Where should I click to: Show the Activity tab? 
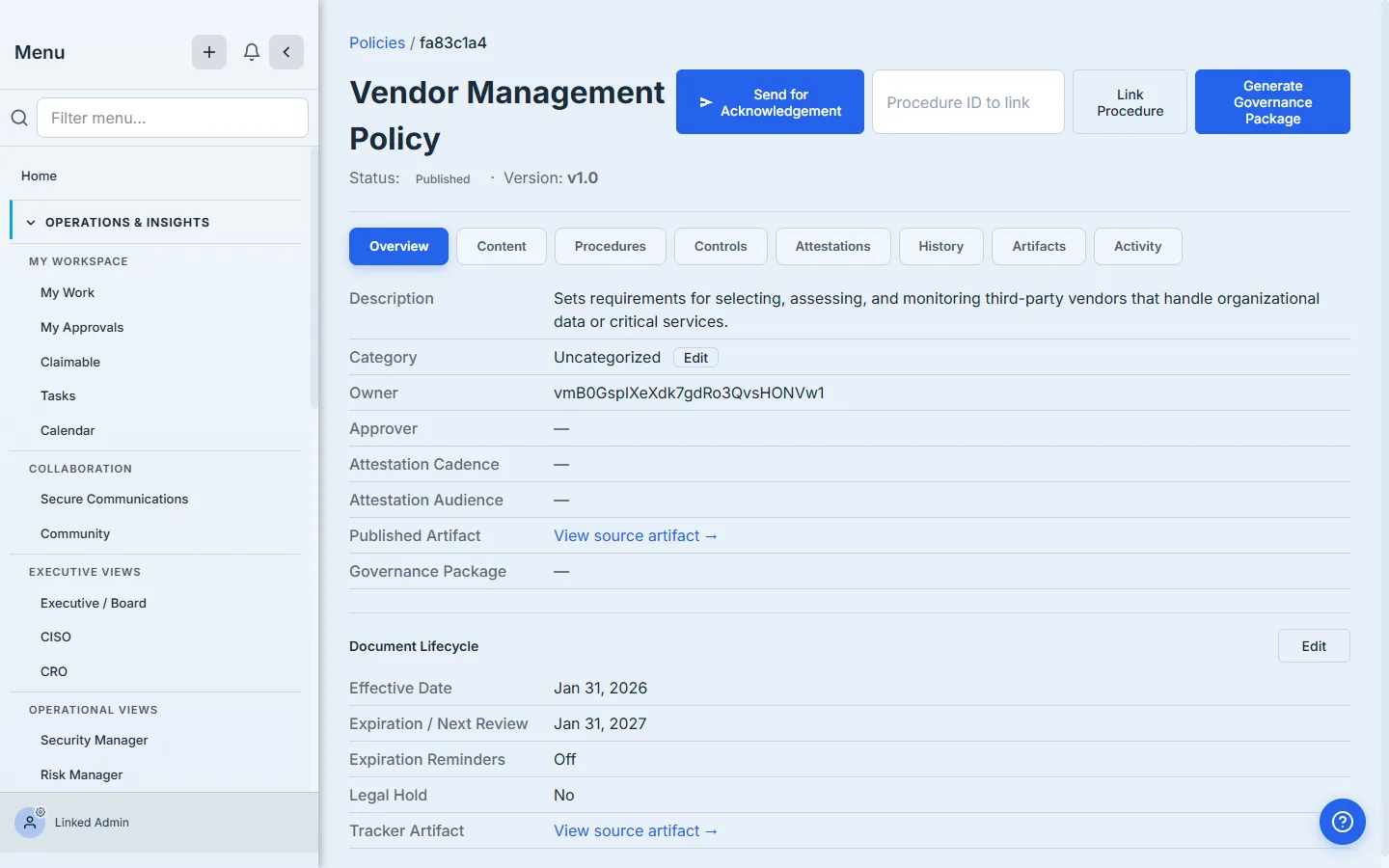tap(1138, 246)
